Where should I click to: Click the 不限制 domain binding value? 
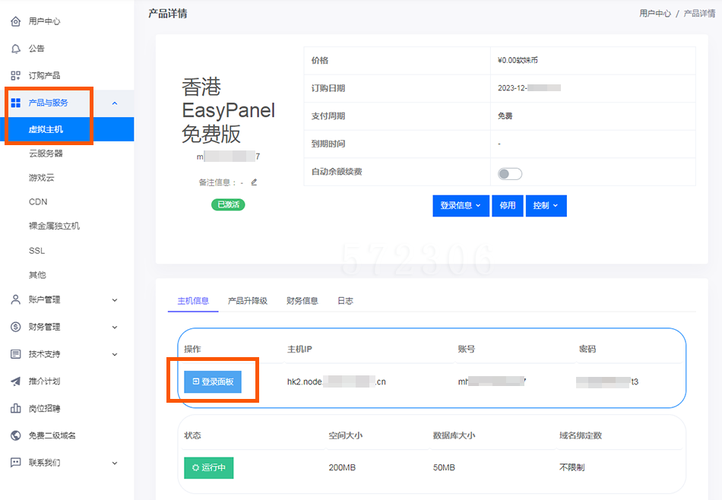572,468
